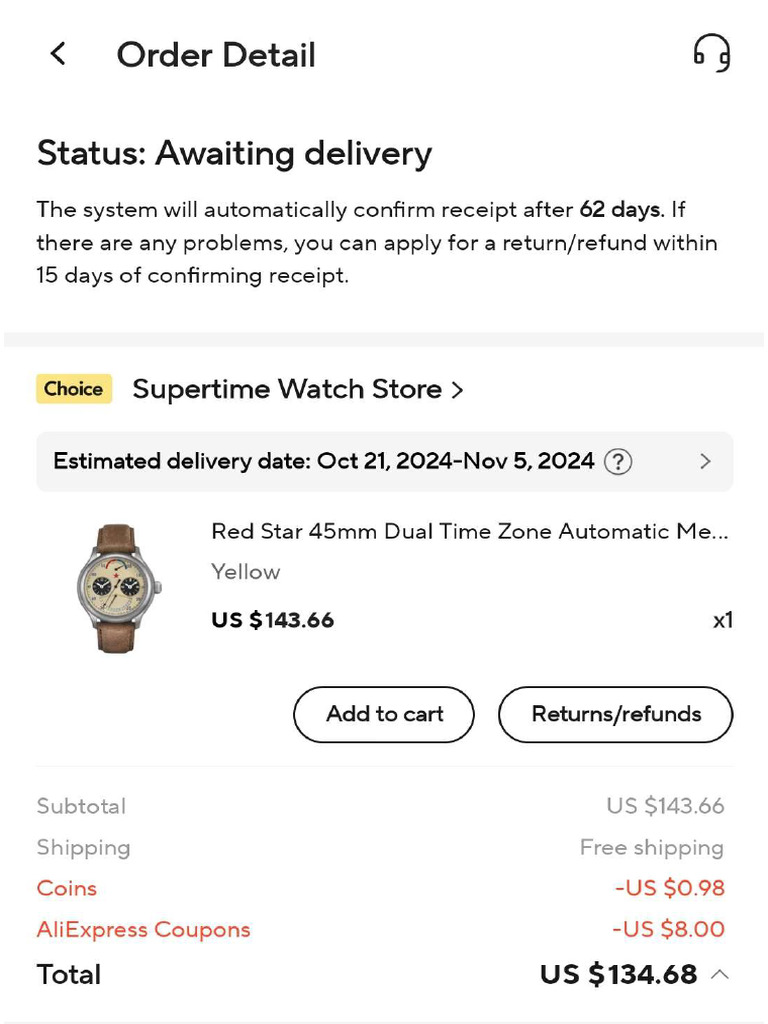Screen dimensions: 768x1024
Task: Tap the Order Detail page title
Action: coord(216,55)
